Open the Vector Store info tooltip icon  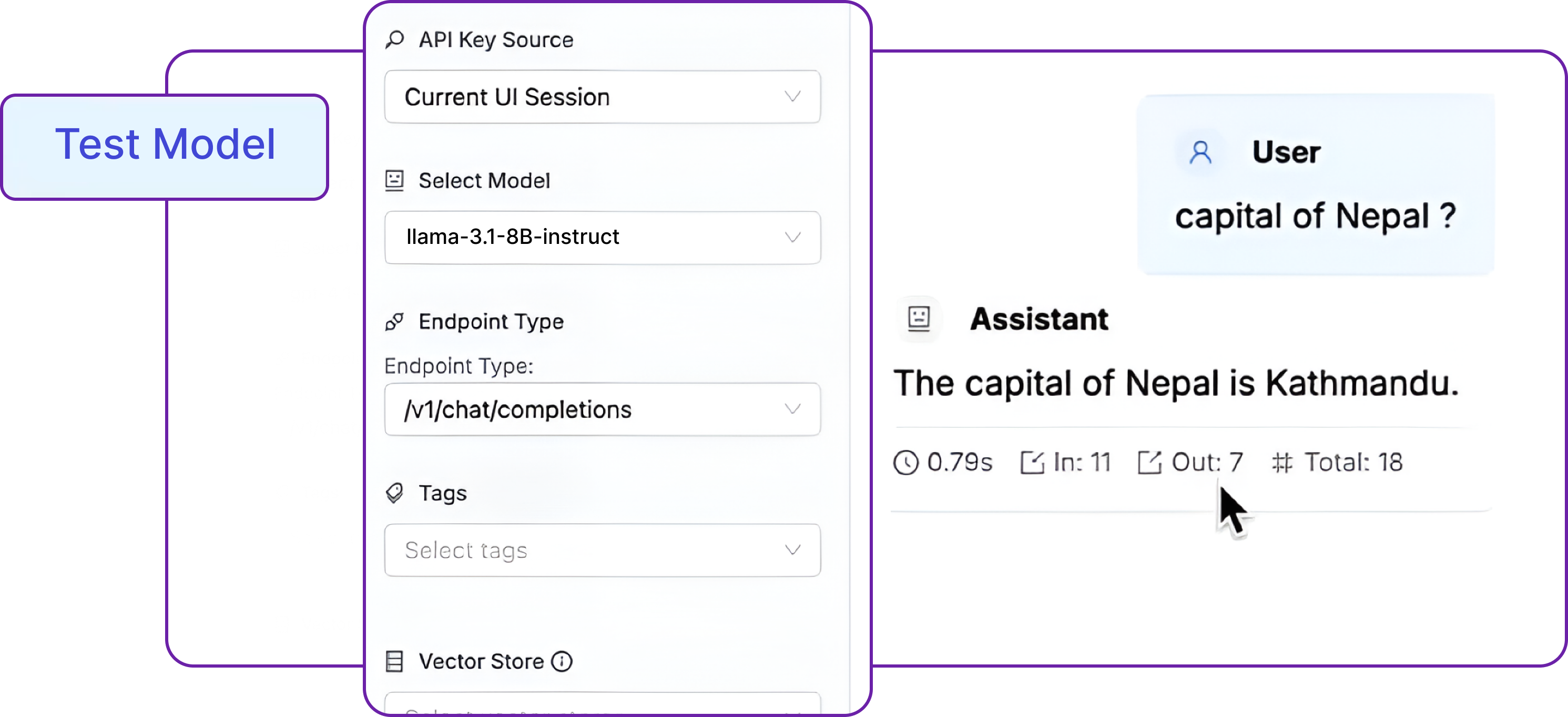pos(562,662)
